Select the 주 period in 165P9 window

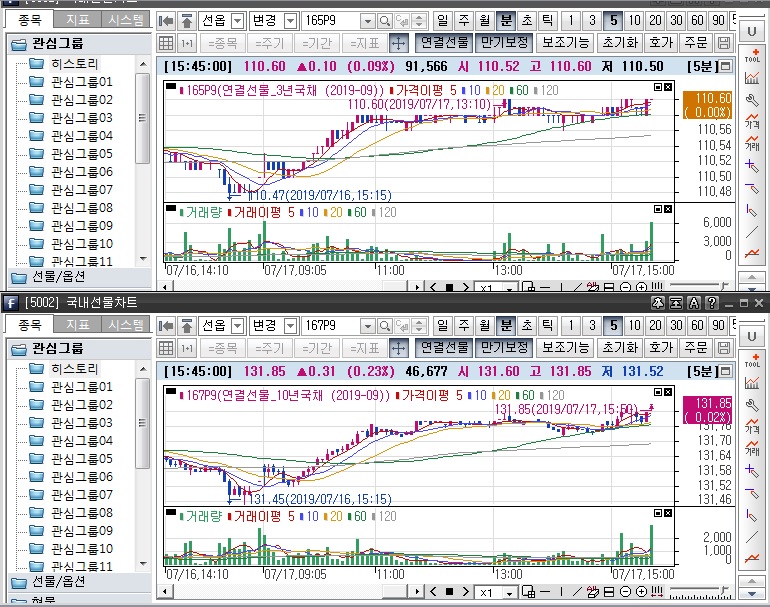point(464,21)
